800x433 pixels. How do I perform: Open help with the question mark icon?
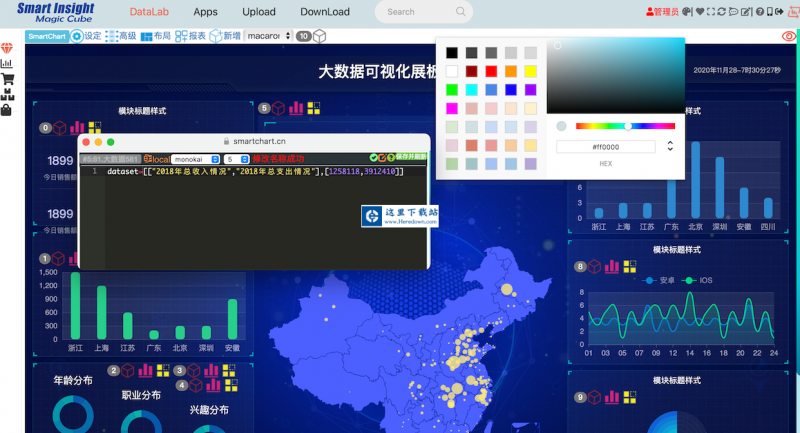(760, 12)
